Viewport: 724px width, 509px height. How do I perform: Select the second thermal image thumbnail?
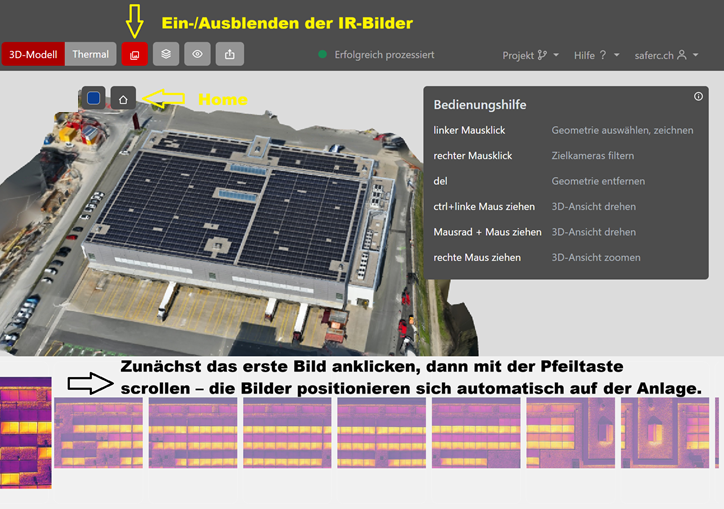pos(98,432)
